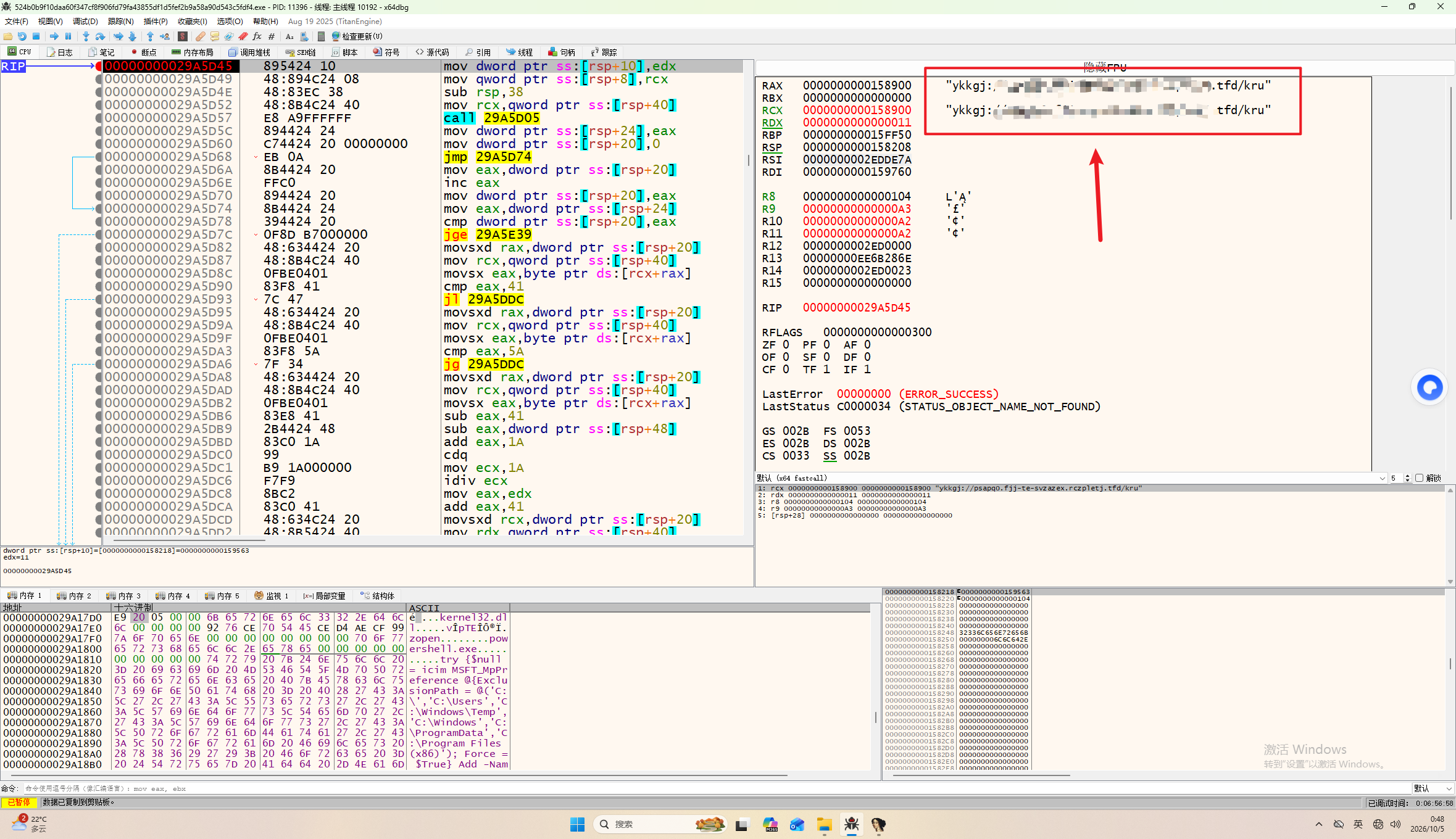Viewport: 1456px width, 839px height.
Task: Toggle the 解锁 checkbox
Action: coord(1420,478)
